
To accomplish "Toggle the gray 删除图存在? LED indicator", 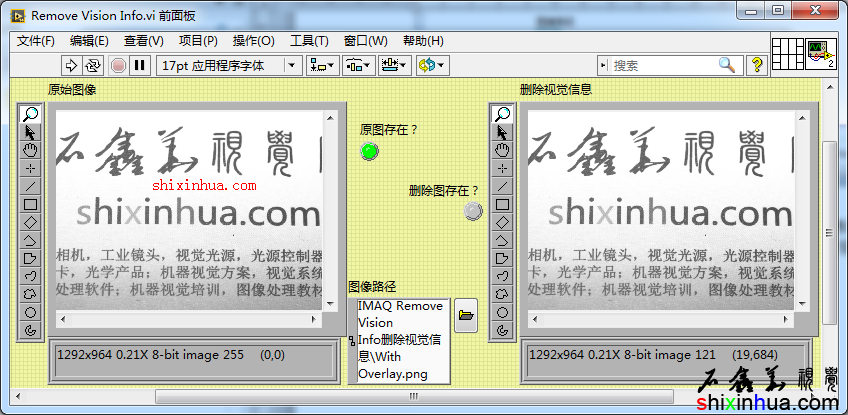I will [474, 211].
